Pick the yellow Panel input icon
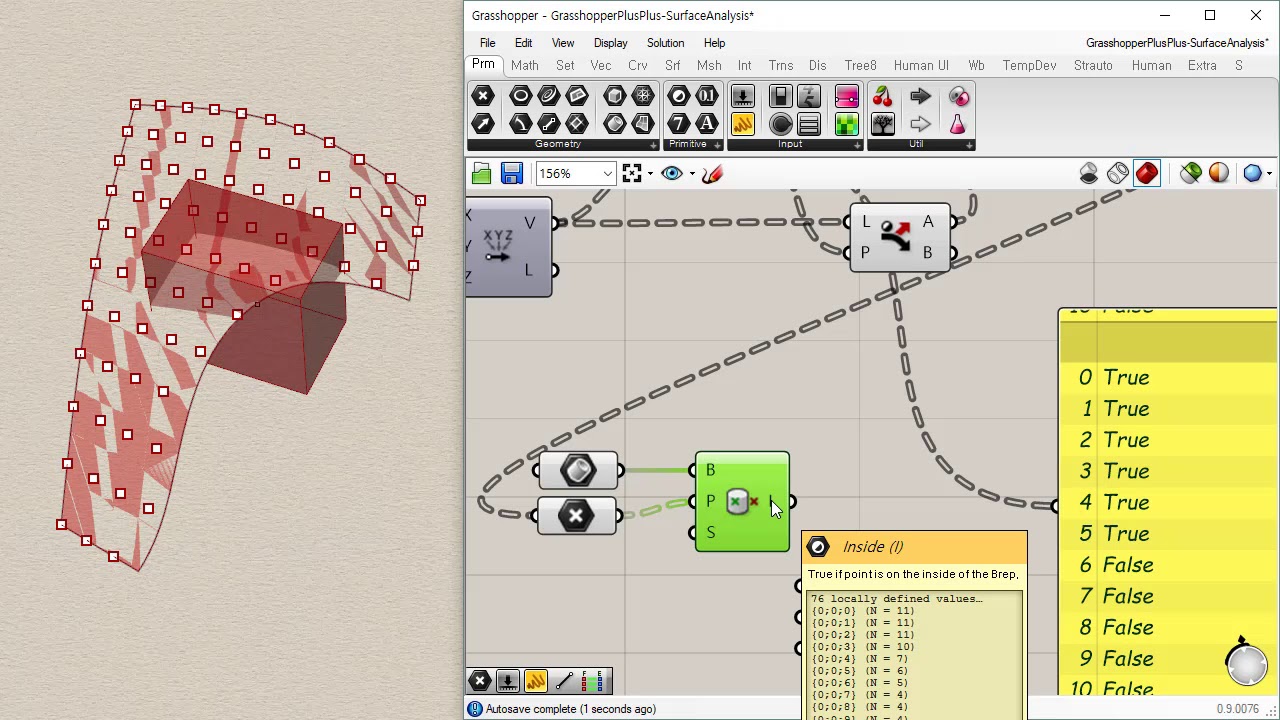This screenshot has height=720, width=1280. [743, 124]
